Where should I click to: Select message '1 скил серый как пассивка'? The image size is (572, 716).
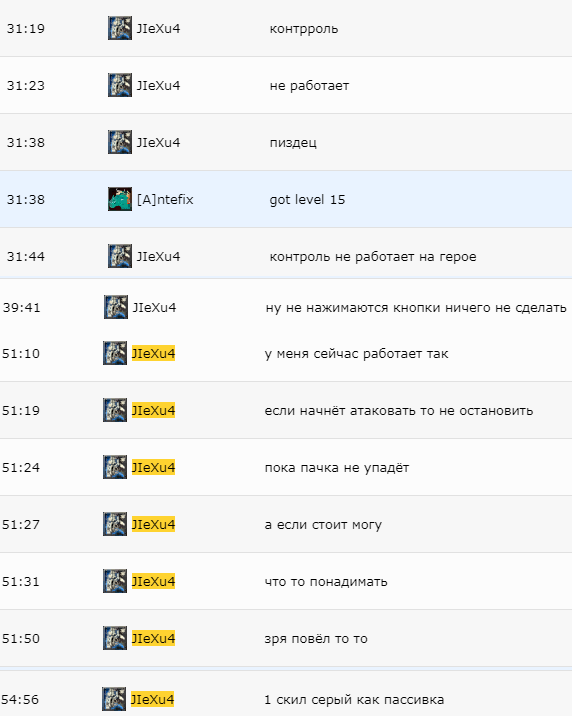tap(354, 700)
